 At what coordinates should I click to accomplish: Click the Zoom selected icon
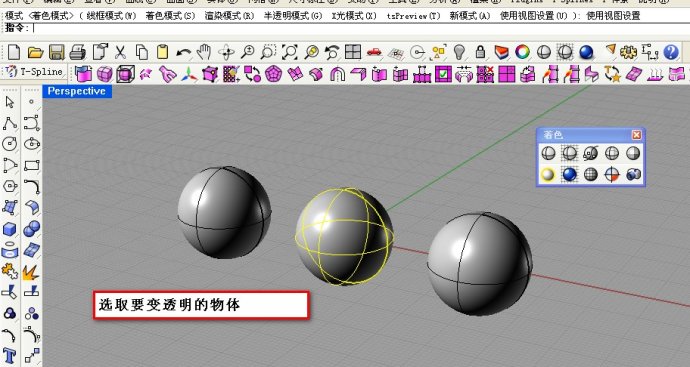(312, 52)
